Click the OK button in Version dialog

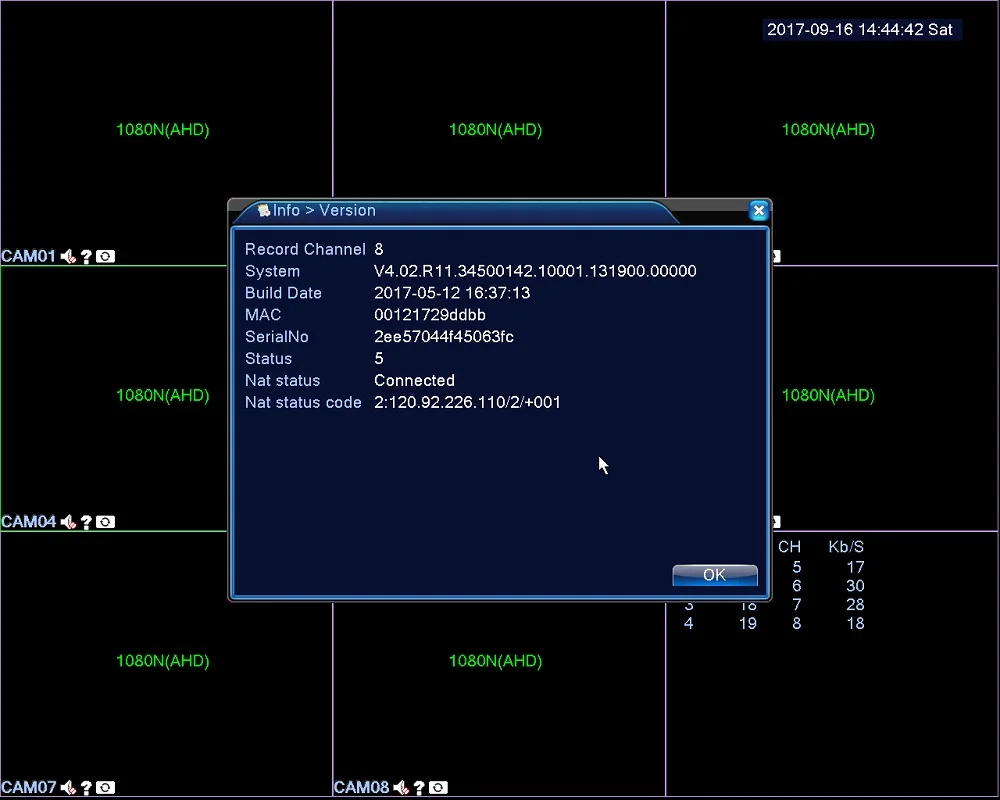pos(714,575)
